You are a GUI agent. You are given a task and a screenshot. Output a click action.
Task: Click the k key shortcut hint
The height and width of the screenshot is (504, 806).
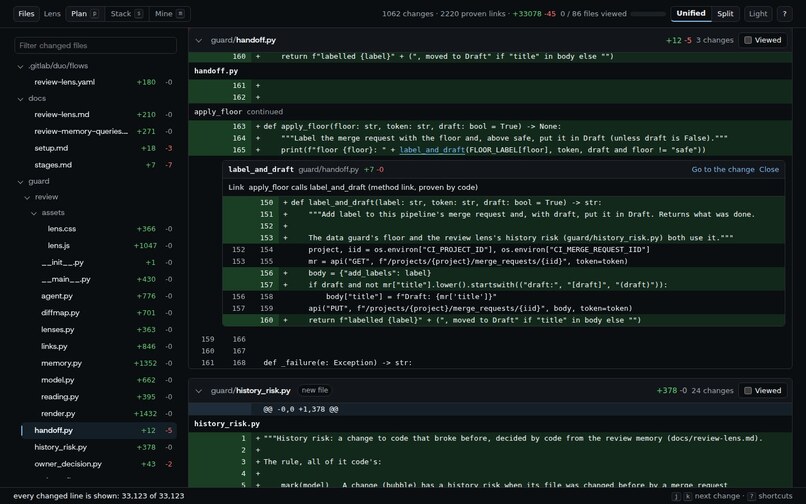(687, 496)
